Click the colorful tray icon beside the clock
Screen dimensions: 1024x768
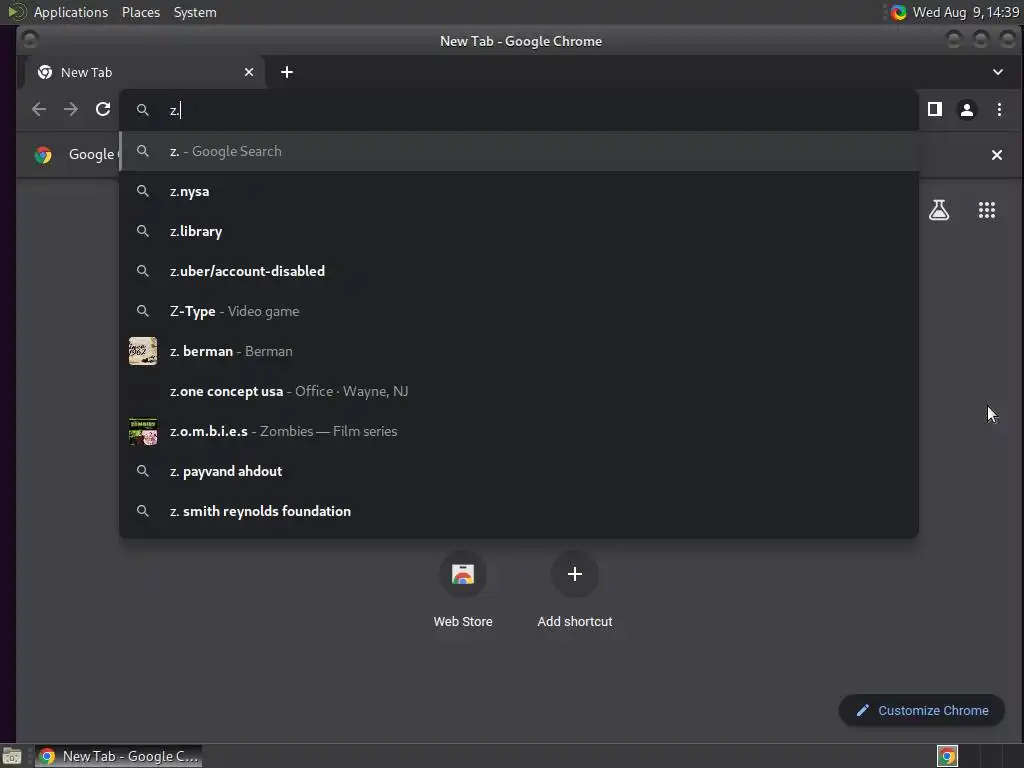[x=898, y=12]
